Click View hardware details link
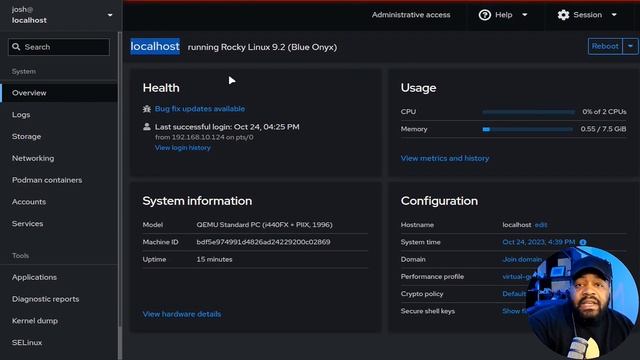 pos(182,314)
